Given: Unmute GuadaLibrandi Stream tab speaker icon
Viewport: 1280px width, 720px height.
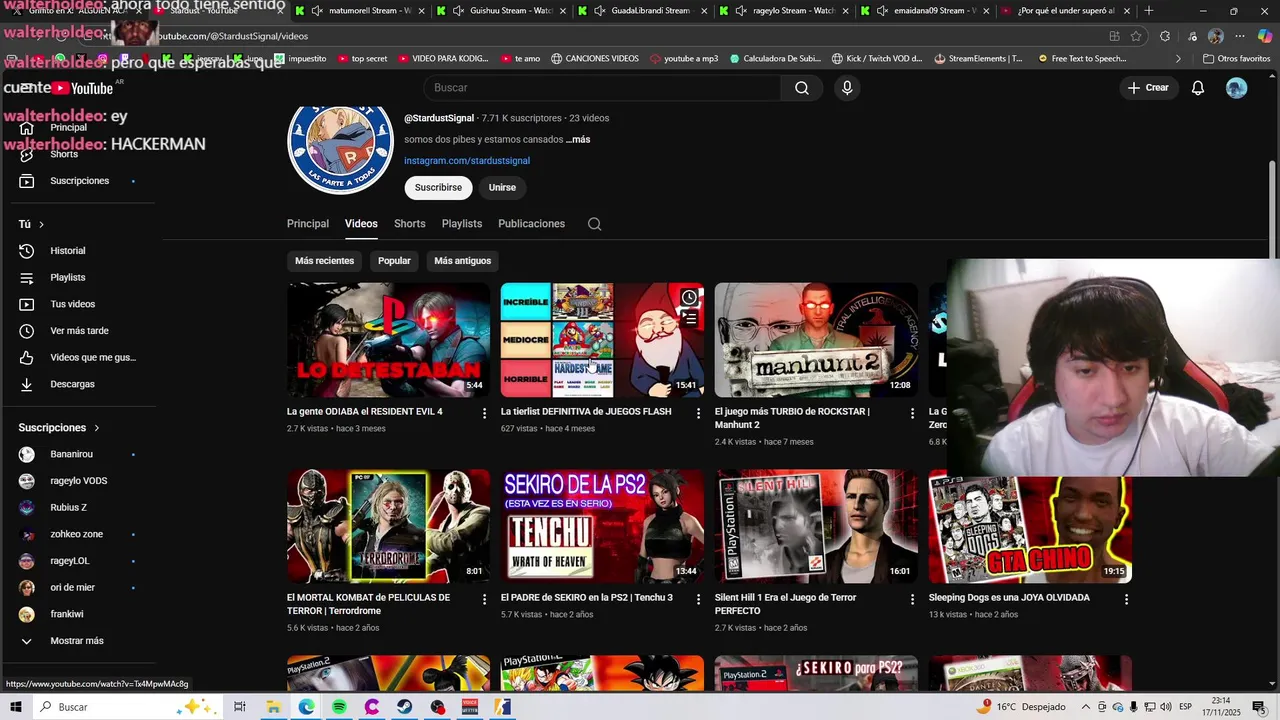Looking at the screenshot, I should click(599, 11).
